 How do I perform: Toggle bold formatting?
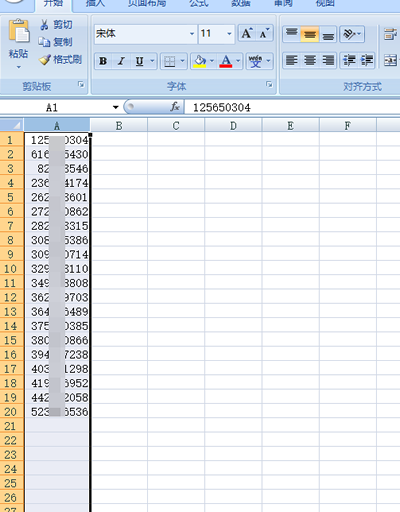[103, 61]
